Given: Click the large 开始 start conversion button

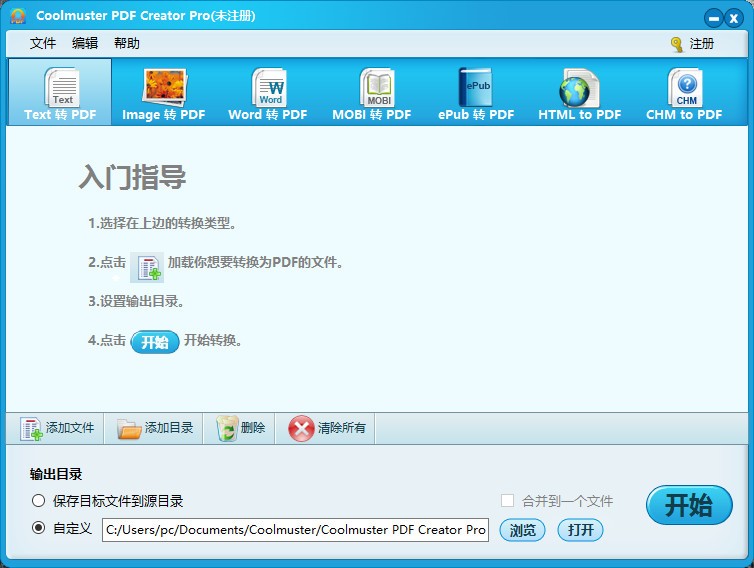Looking at the screenshot, I should click(689, 505).
